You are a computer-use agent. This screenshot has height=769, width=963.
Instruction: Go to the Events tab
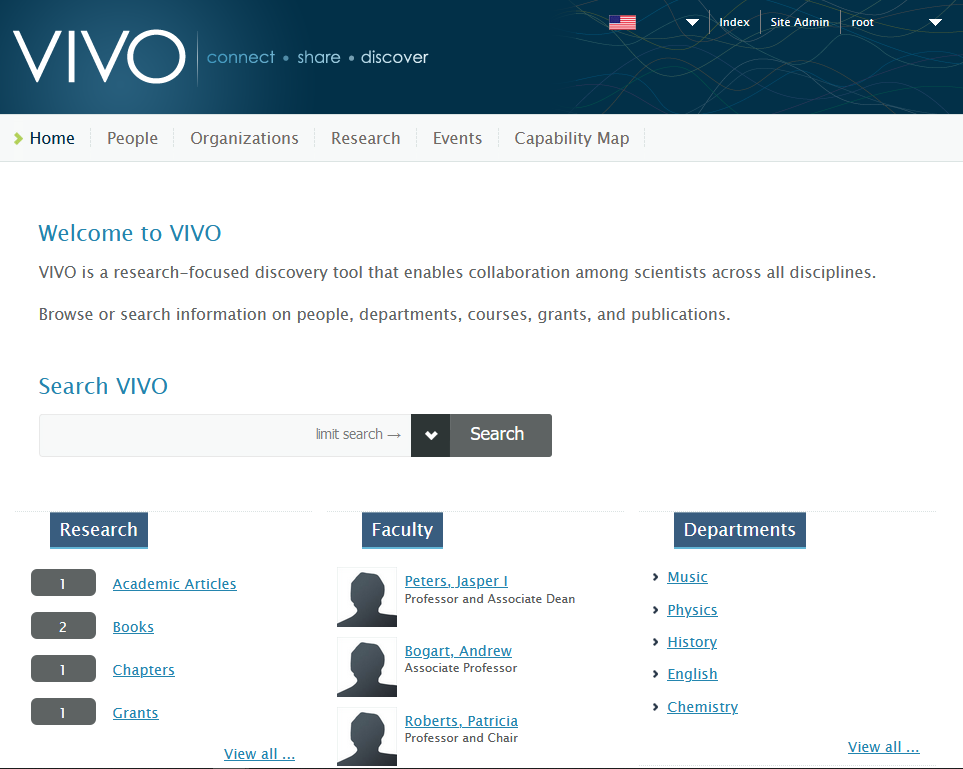(458, 138)
